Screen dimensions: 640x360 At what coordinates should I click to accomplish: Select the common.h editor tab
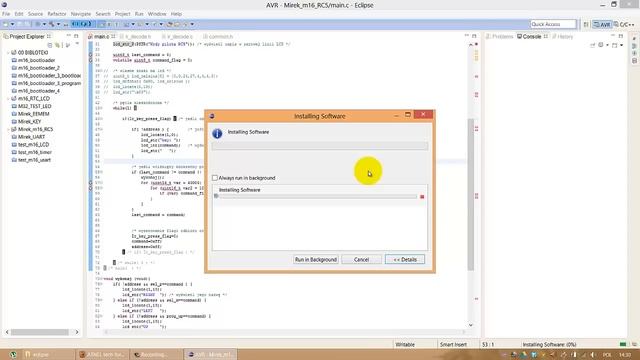[x=218, y=37]
